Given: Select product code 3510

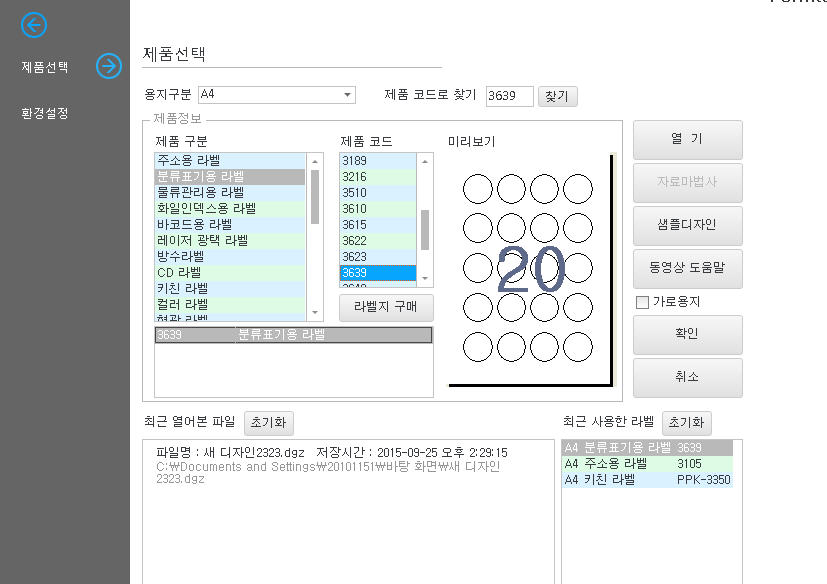Looking at the screenshot, I should 378,192.
